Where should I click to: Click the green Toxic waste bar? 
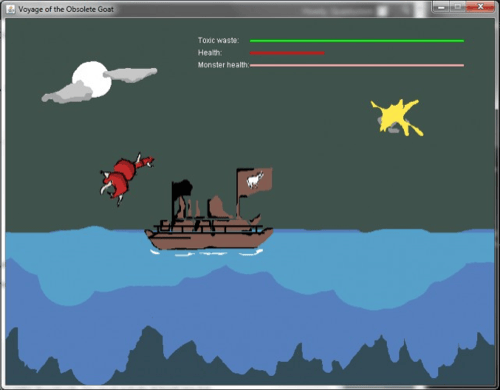357,41
